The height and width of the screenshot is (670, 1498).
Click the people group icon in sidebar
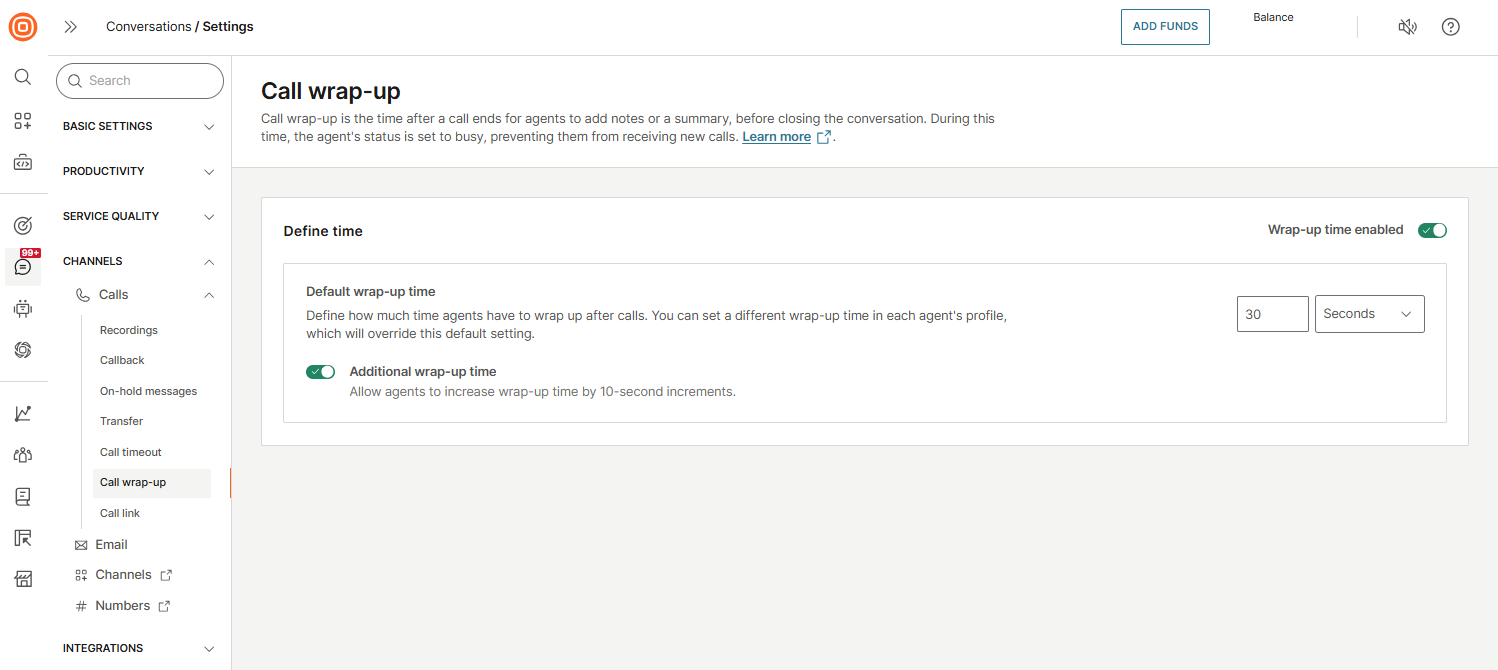point(23,455)
